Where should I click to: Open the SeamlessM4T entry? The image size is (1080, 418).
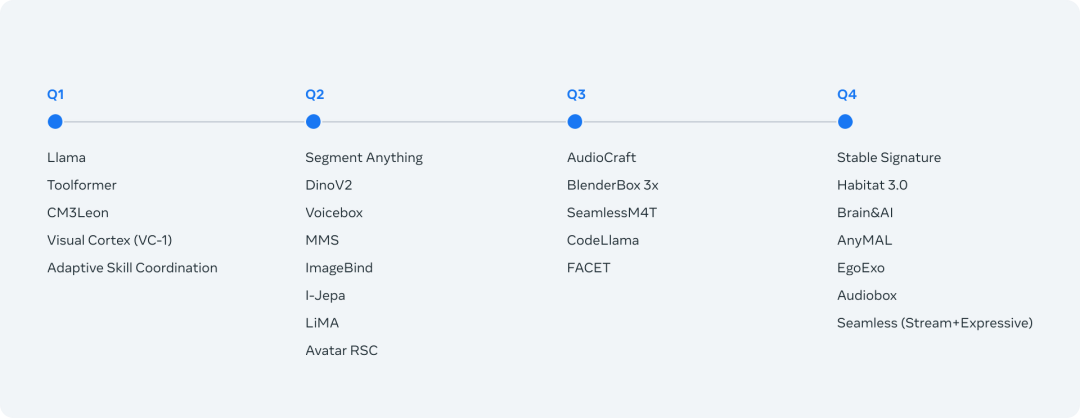[611, 213]
